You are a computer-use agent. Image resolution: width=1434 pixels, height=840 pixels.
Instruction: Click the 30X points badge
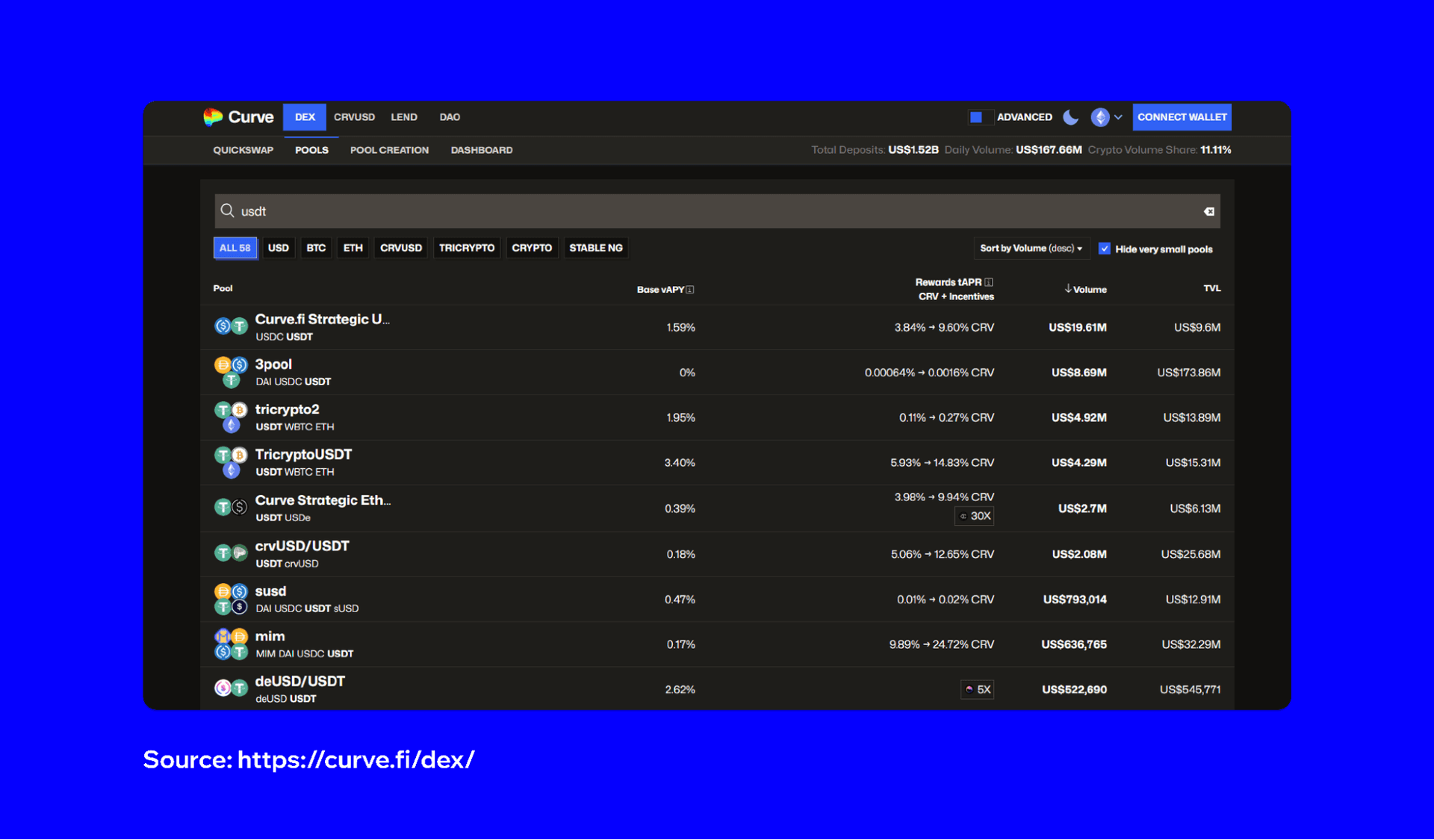click(x=975, y=516)
